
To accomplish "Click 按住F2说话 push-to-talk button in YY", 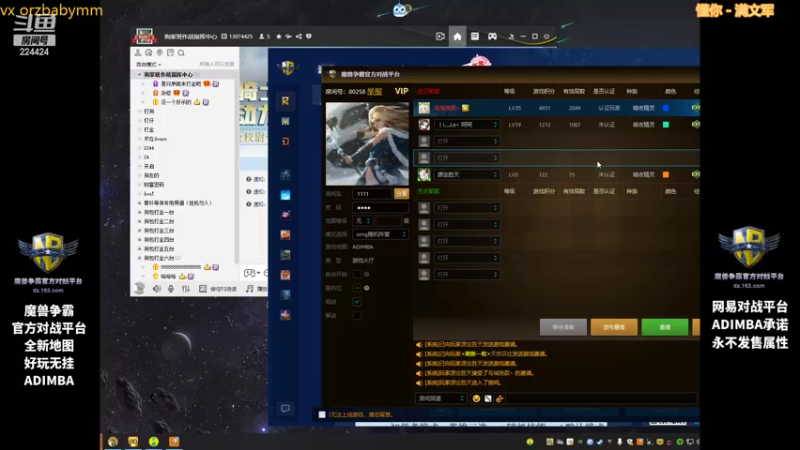I will pos(218,289).
